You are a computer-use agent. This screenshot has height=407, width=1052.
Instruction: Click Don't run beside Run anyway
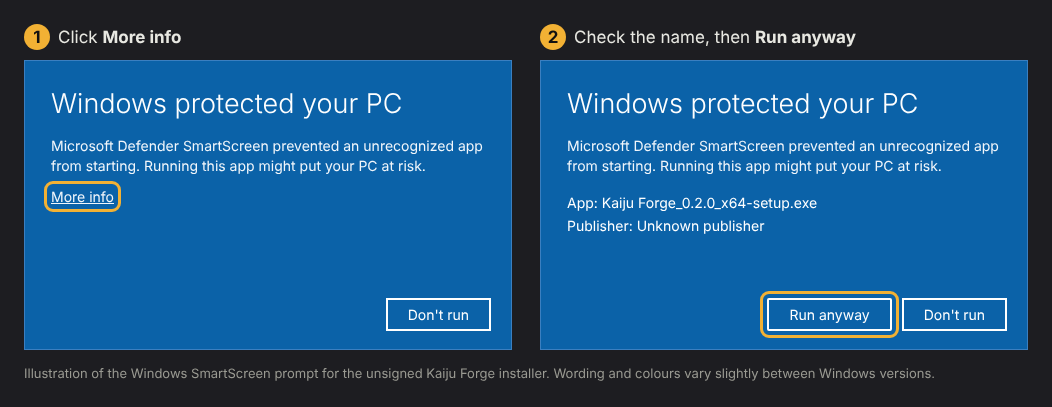click(x=954, y=314)
